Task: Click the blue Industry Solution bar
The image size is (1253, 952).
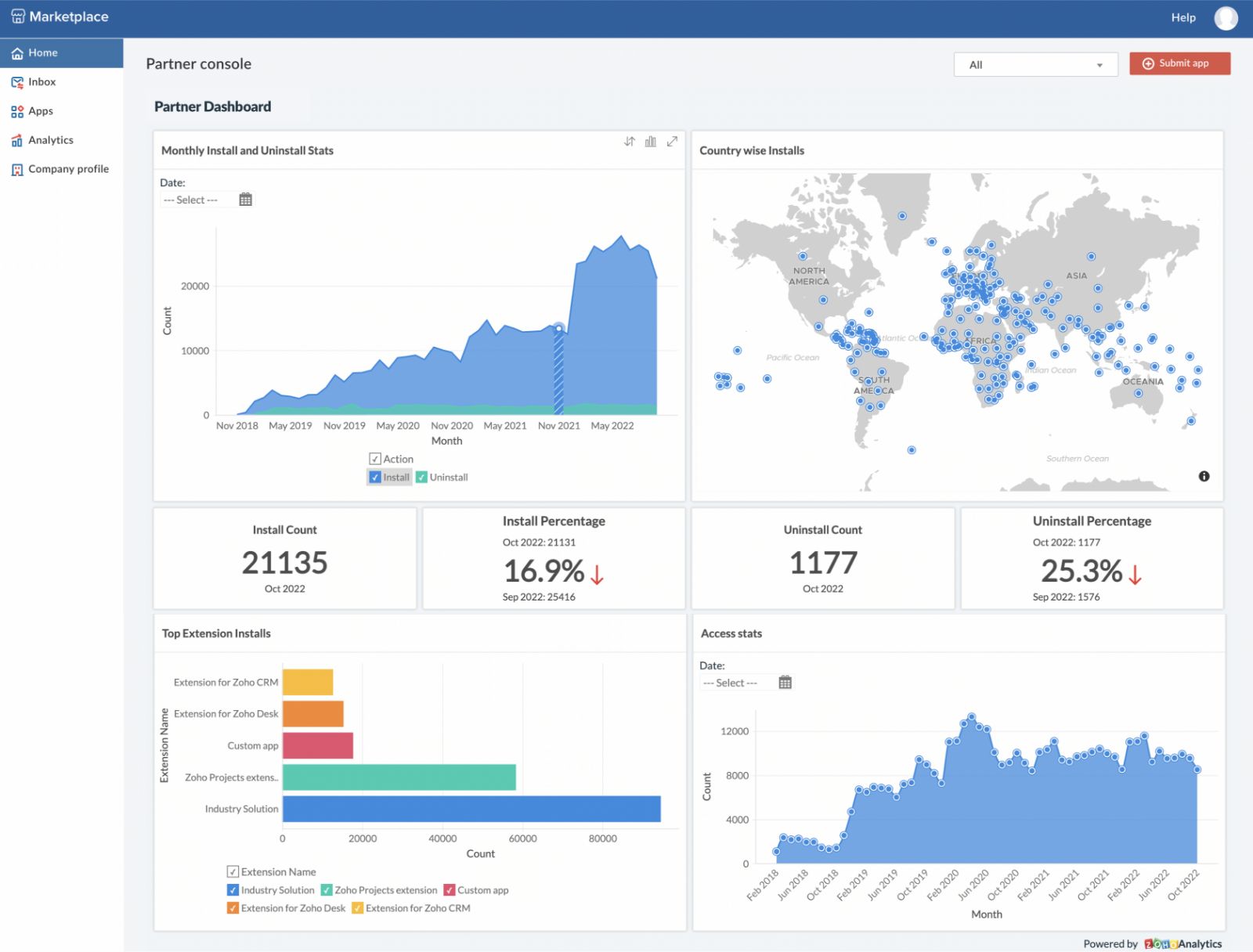Action: coord(471,809)
